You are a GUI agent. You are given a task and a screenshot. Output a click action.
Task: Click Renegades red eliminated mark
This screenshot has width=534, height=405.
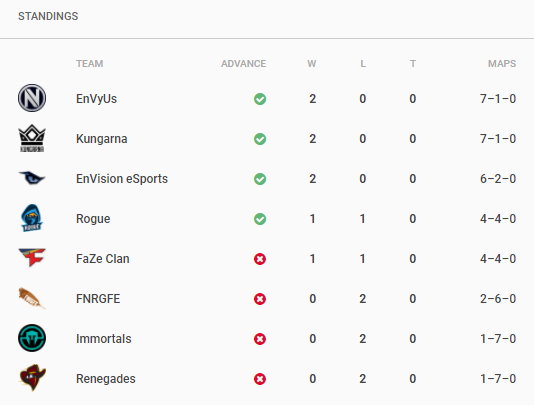(260, 379)
